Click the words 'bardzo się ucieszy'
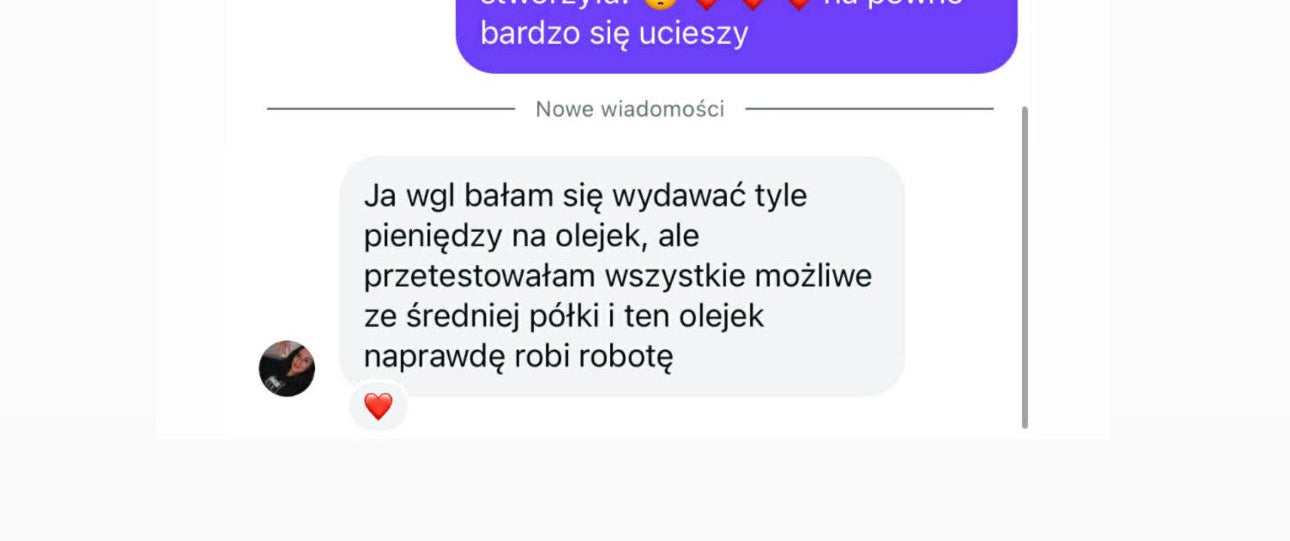This screenshot has width=1290, height=541. point(614,33)
